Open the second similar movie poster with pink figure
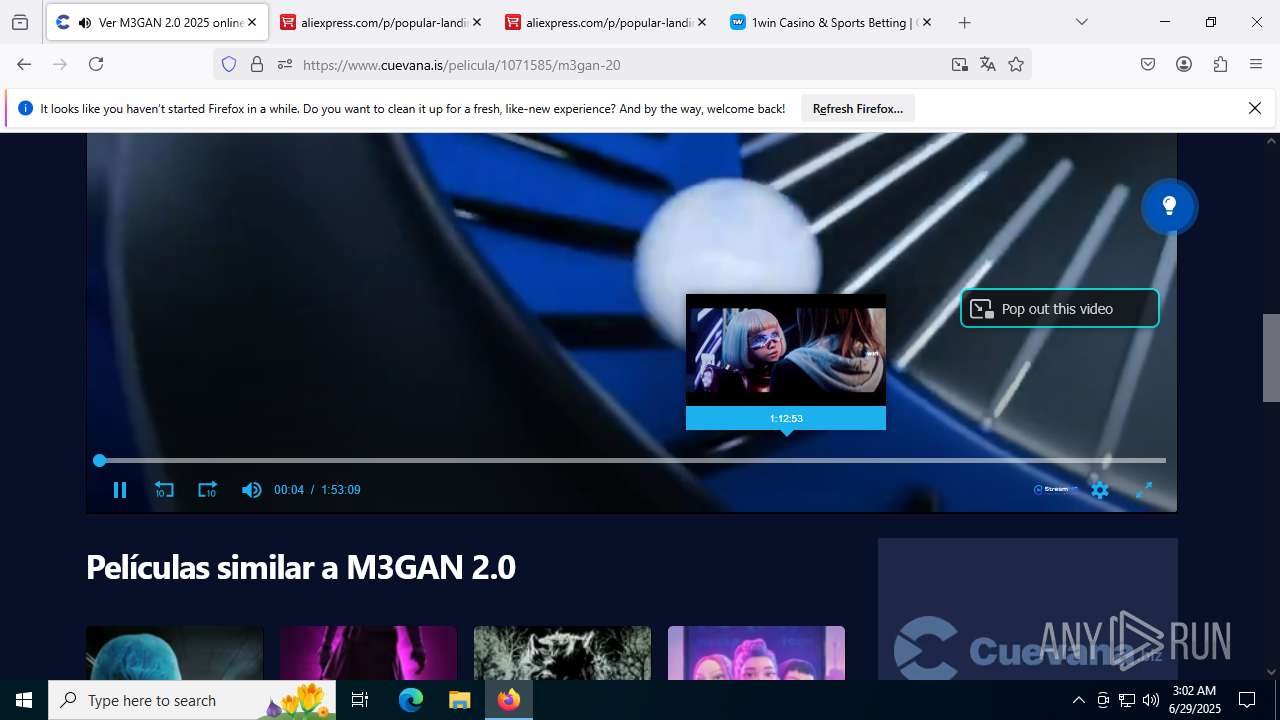 368,653
